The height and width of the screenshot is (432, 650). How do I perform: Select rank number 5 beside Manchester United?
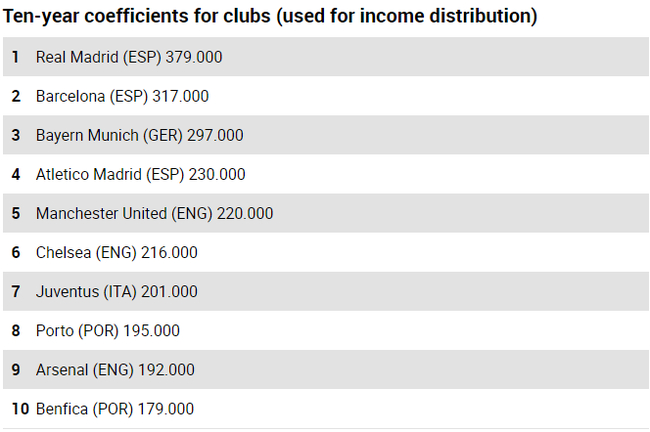click(15, 213)
